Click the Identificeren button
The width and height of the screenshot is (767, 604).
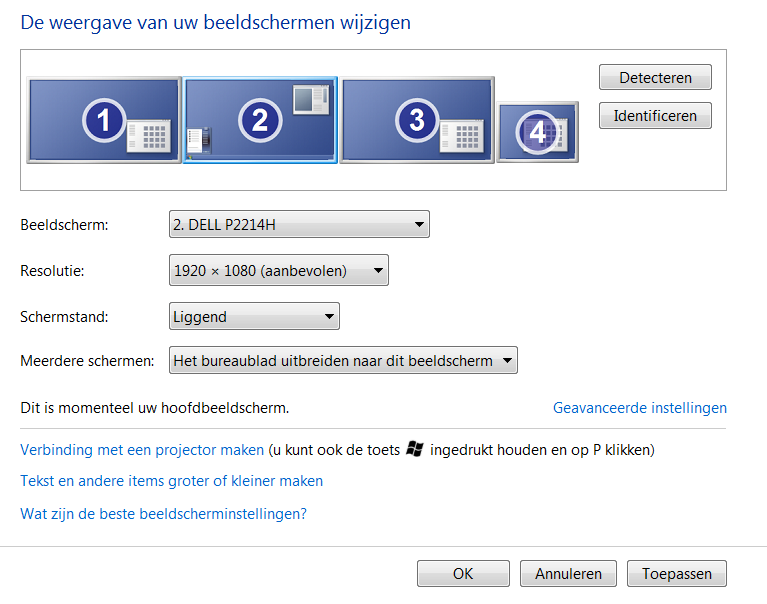pos(655,115)
